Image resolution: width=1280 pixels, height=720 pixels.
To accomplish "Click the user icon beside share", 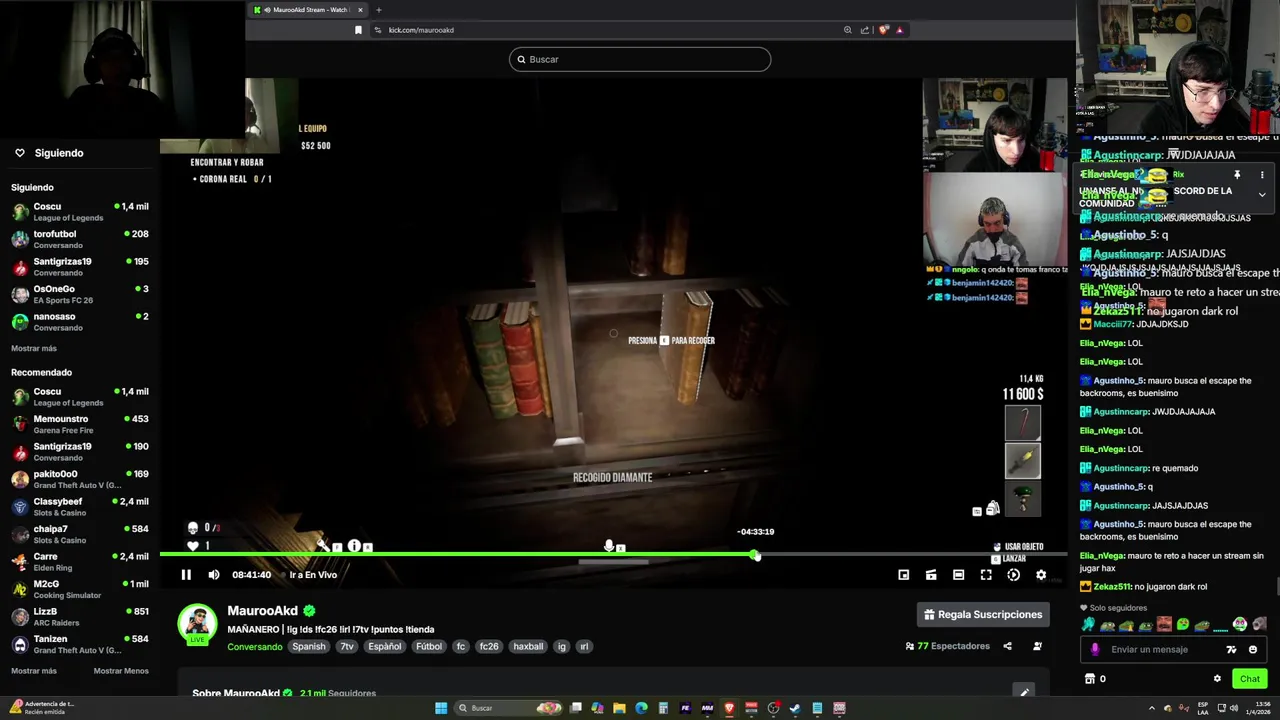I will tap(1037, 646).
